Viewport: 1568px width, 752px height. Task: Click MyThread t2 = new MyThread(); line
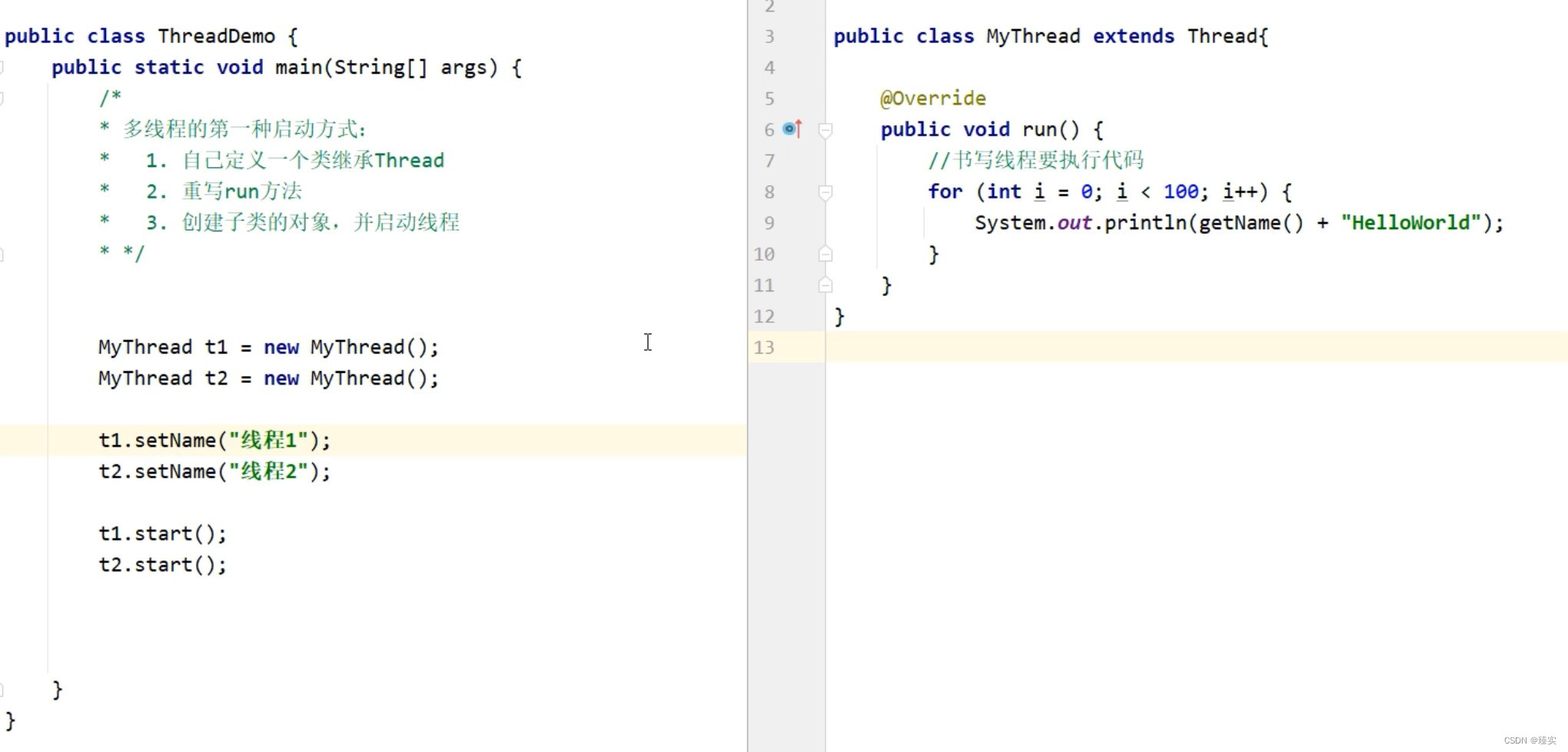point(268,378)
